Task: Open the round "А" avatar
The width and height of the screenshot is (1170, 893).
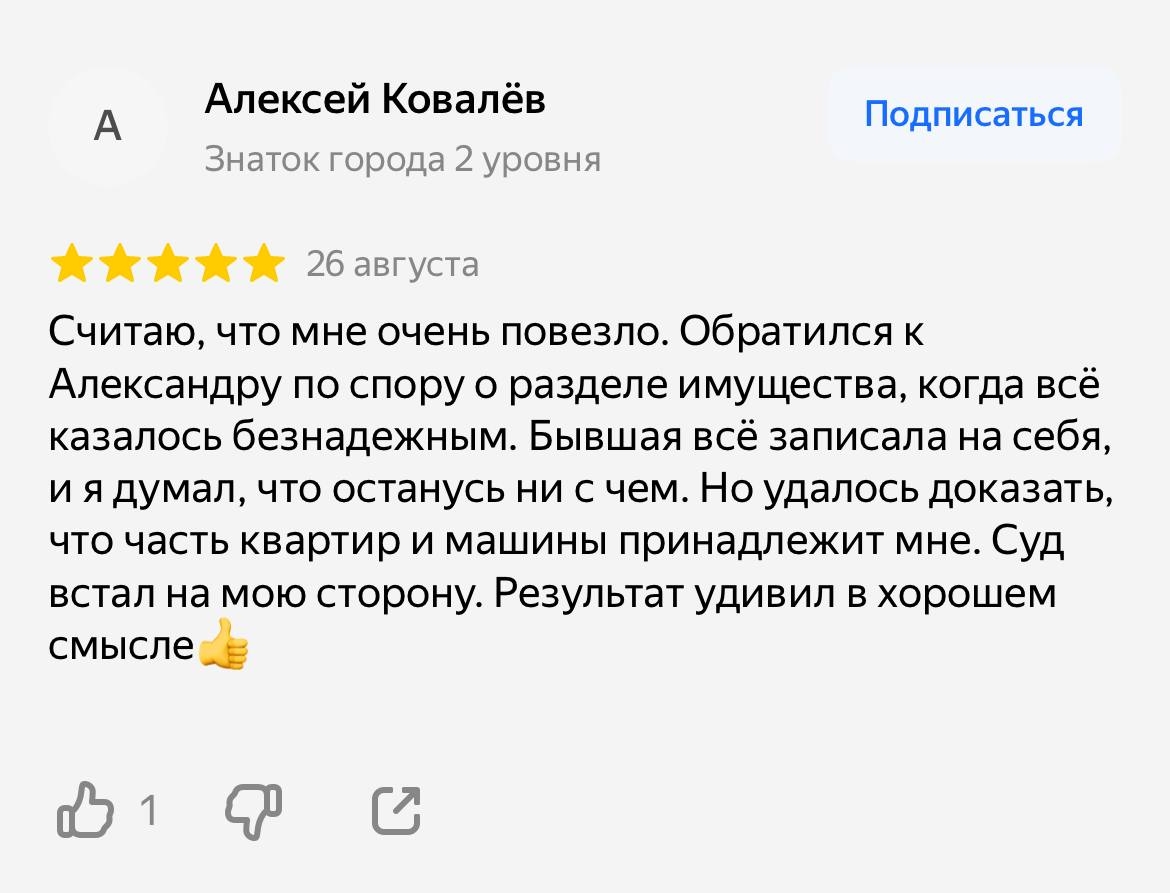Action: pyautogui.click(x=107, y=127)
